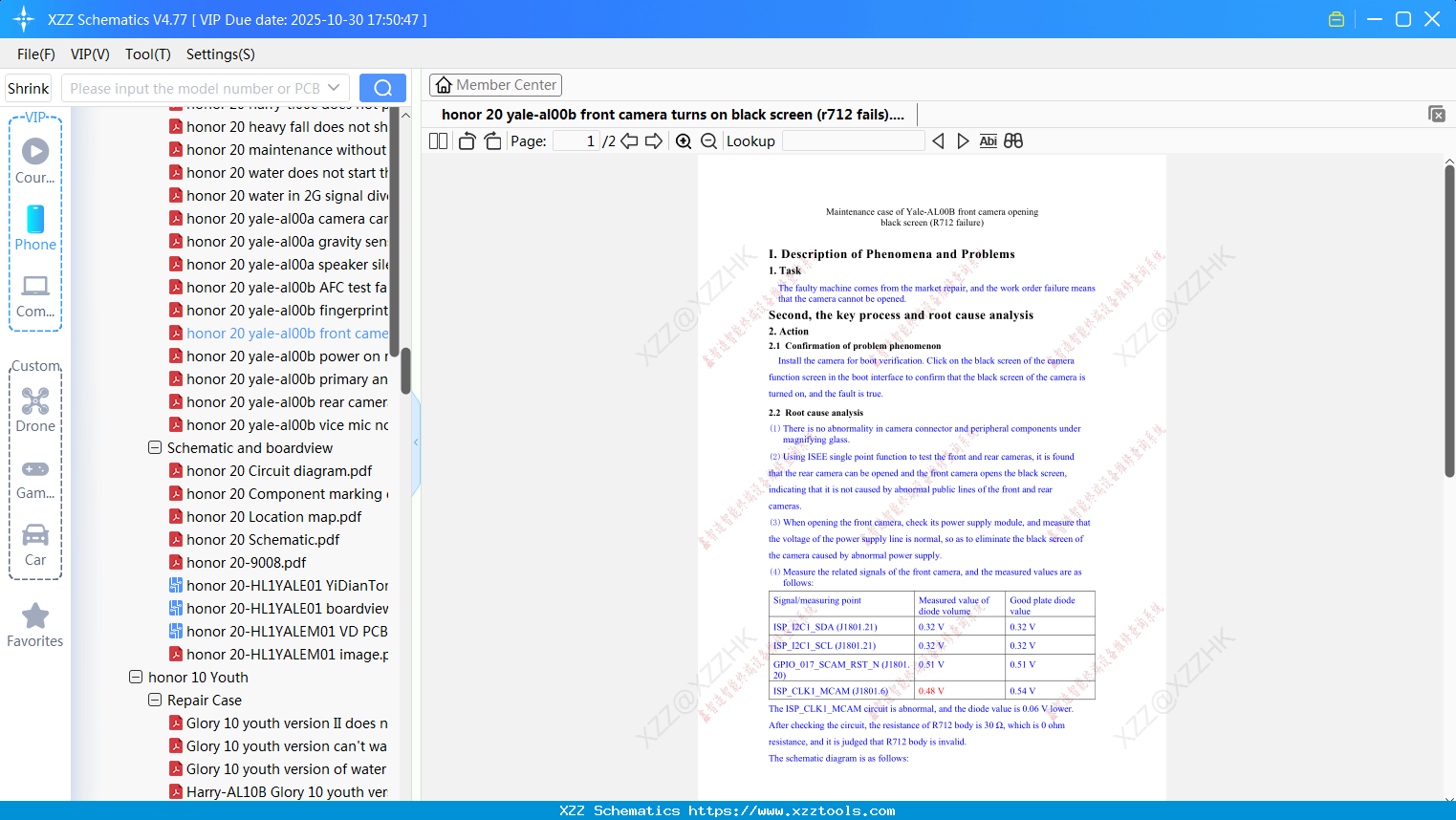Open the Member Center
Viewport: 1456px width, 820px height.
pos(495,85)
